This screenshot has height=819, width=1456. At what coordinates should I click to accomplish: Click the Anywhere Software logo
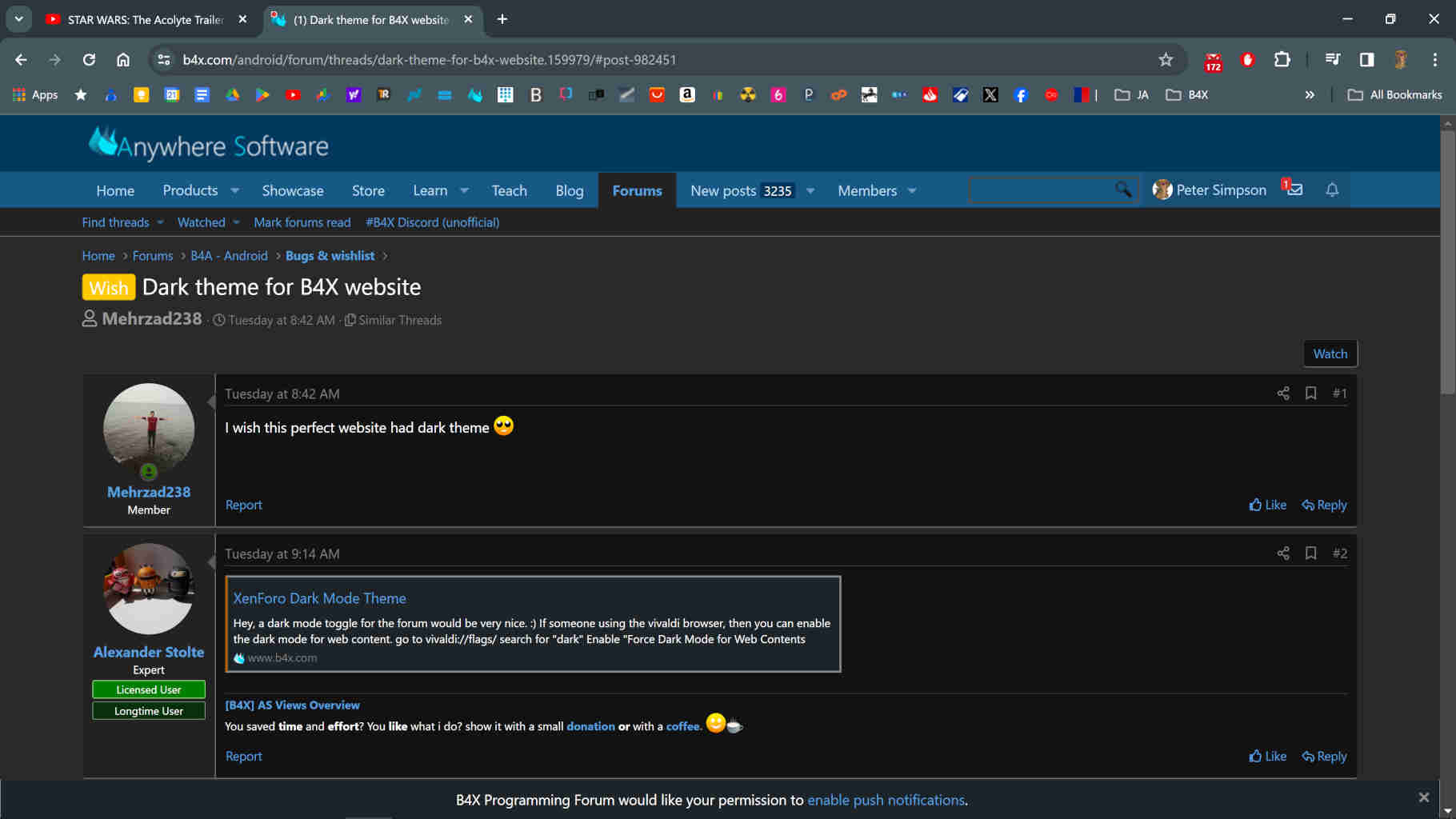[x=209, y=144]
